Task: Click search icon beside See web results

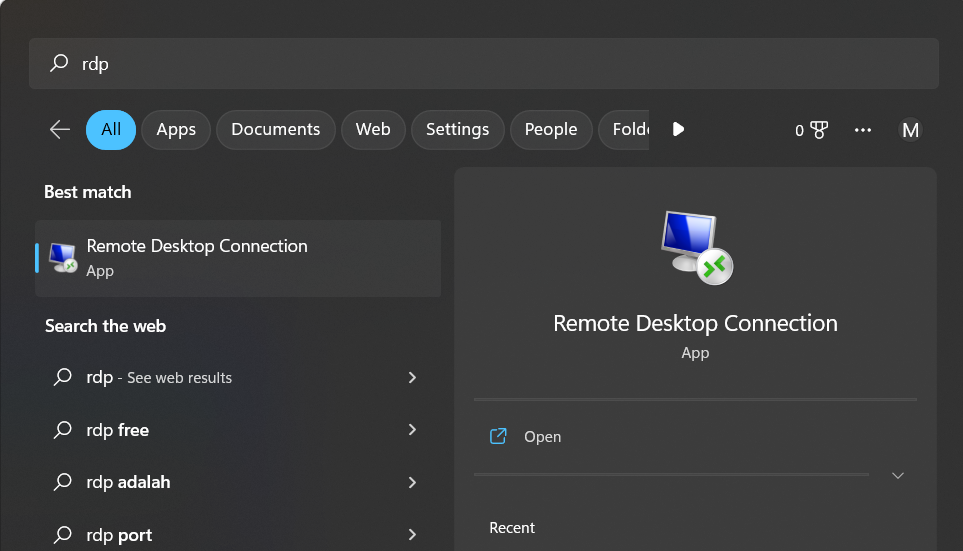Action: 63,377
